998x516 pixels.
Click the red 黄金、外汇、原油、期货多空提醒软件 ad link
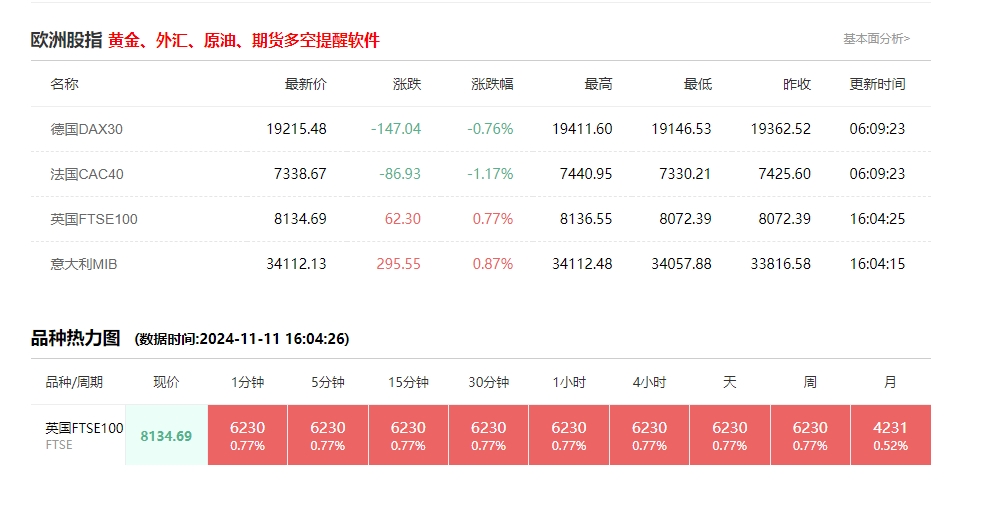pos(244,41)
